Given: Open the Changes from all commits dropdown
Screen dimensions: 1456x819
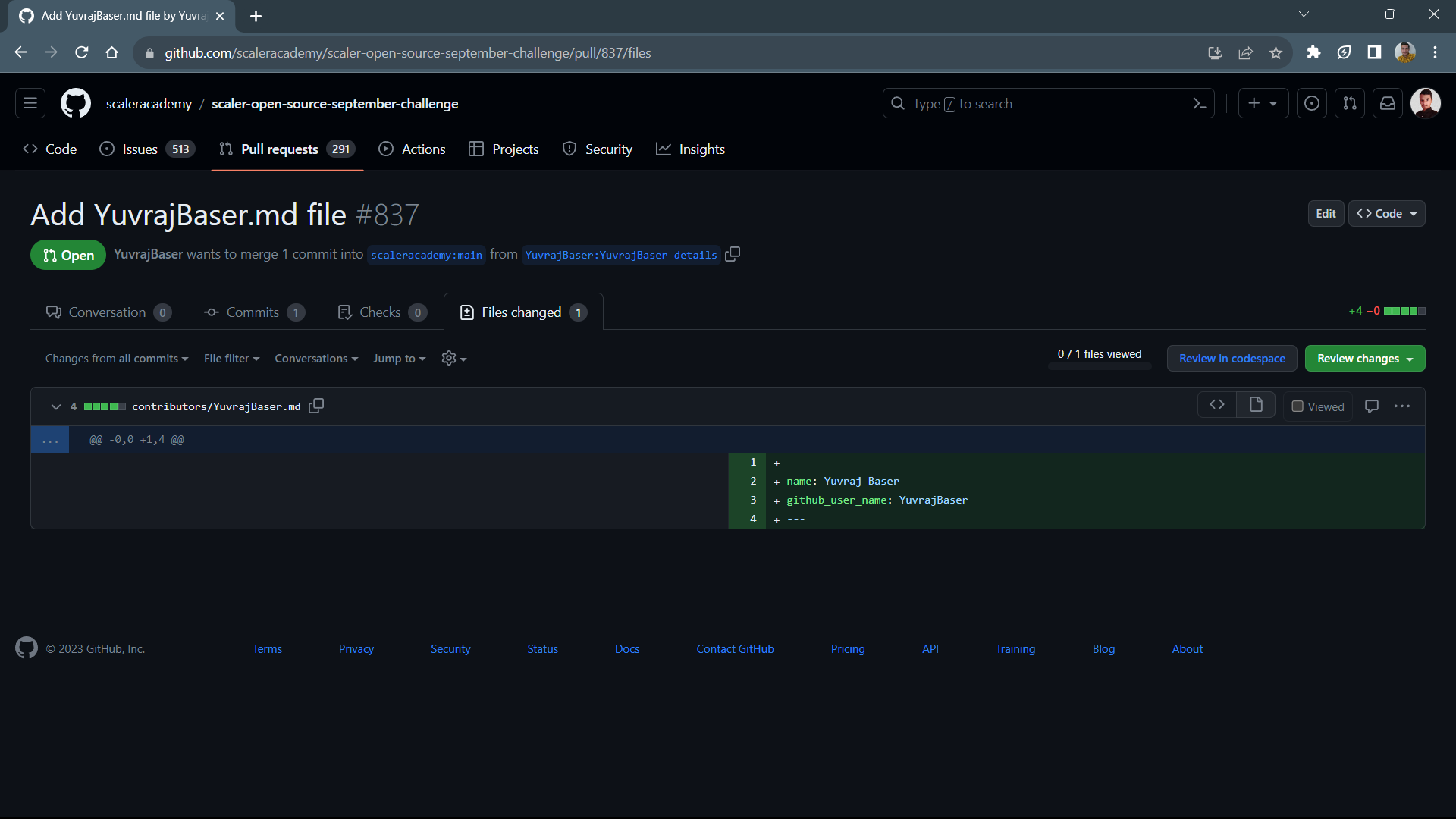Looking at the screenshot, I should pos(116,358).
